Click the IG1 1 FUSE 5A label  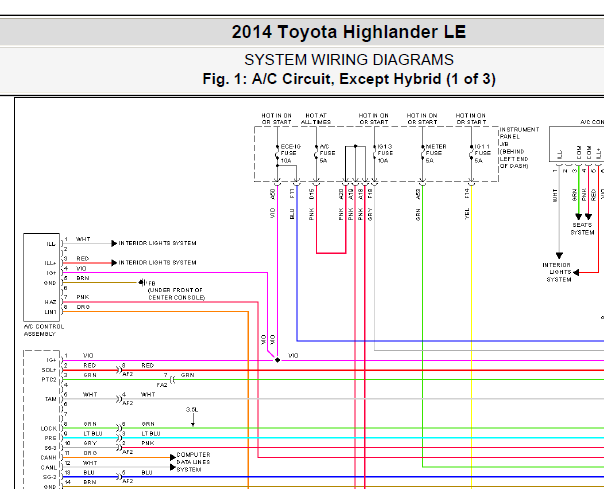482,153
